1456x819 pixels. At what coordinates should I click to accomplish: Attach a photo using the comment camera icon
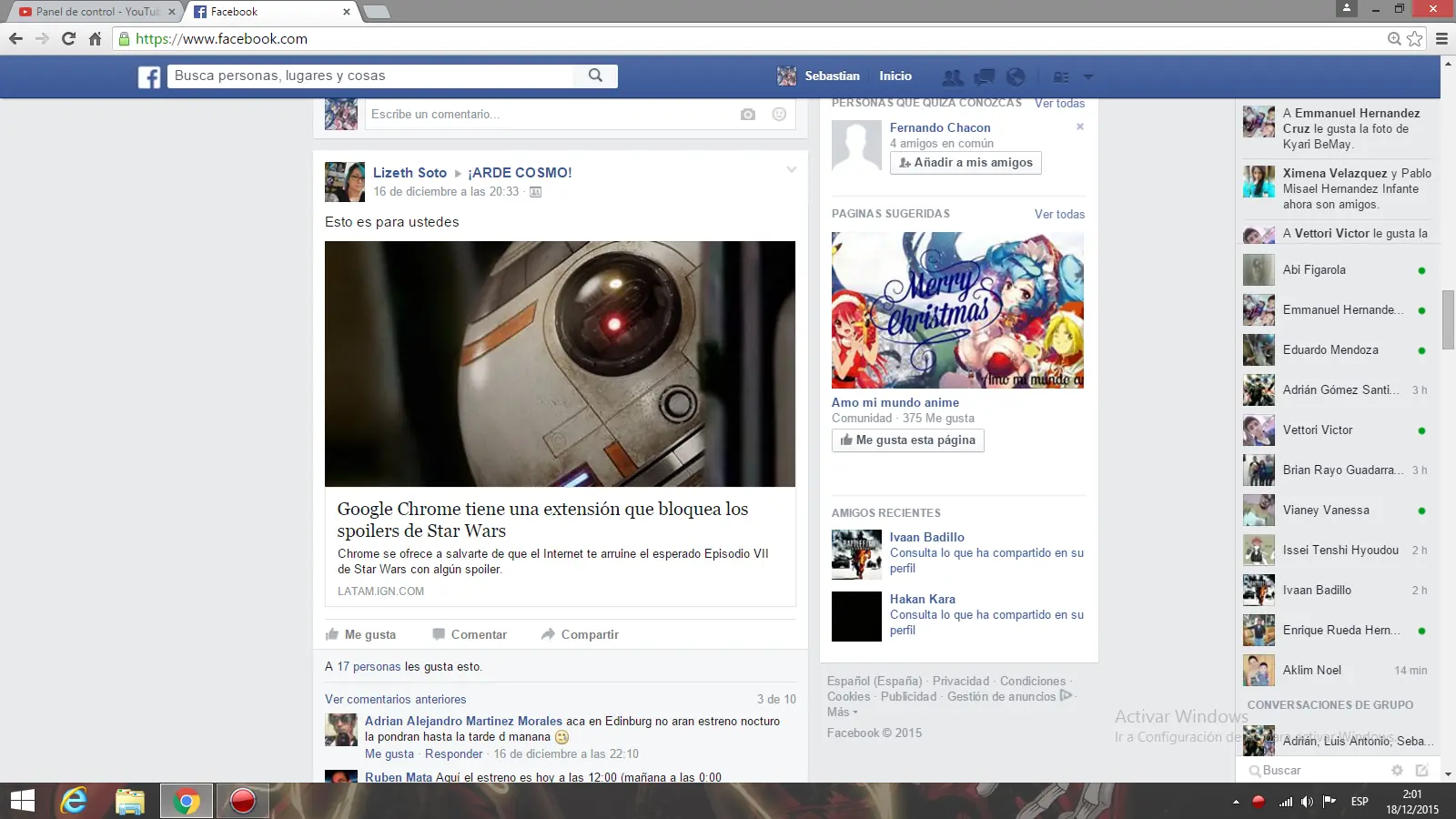[x=747, y=115]
